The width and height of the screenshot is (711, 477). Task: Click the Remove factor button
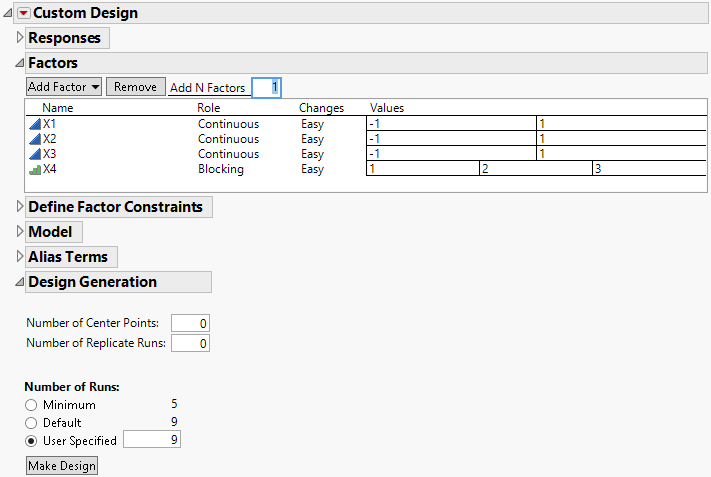click(135, 87)
